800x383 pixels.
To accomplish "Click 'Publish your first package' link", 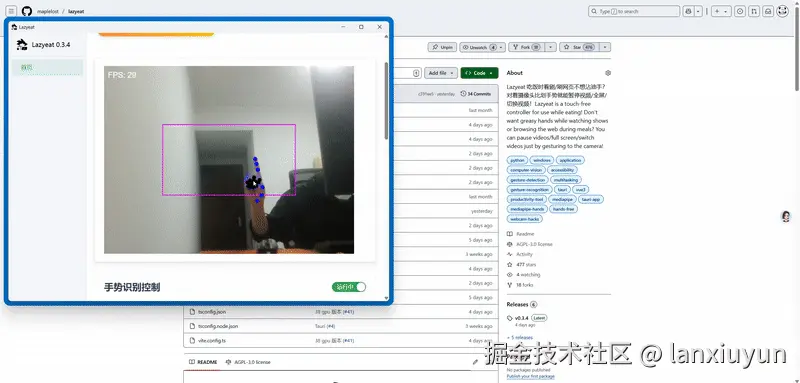I will (531, 376).
